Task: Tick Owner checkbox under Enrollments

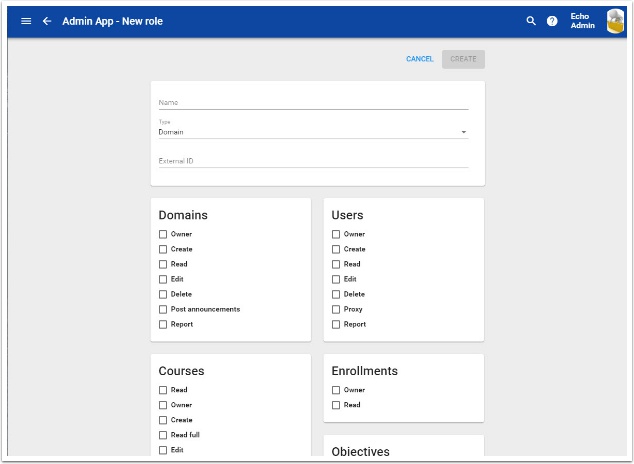Action: [x=336, y=390]
